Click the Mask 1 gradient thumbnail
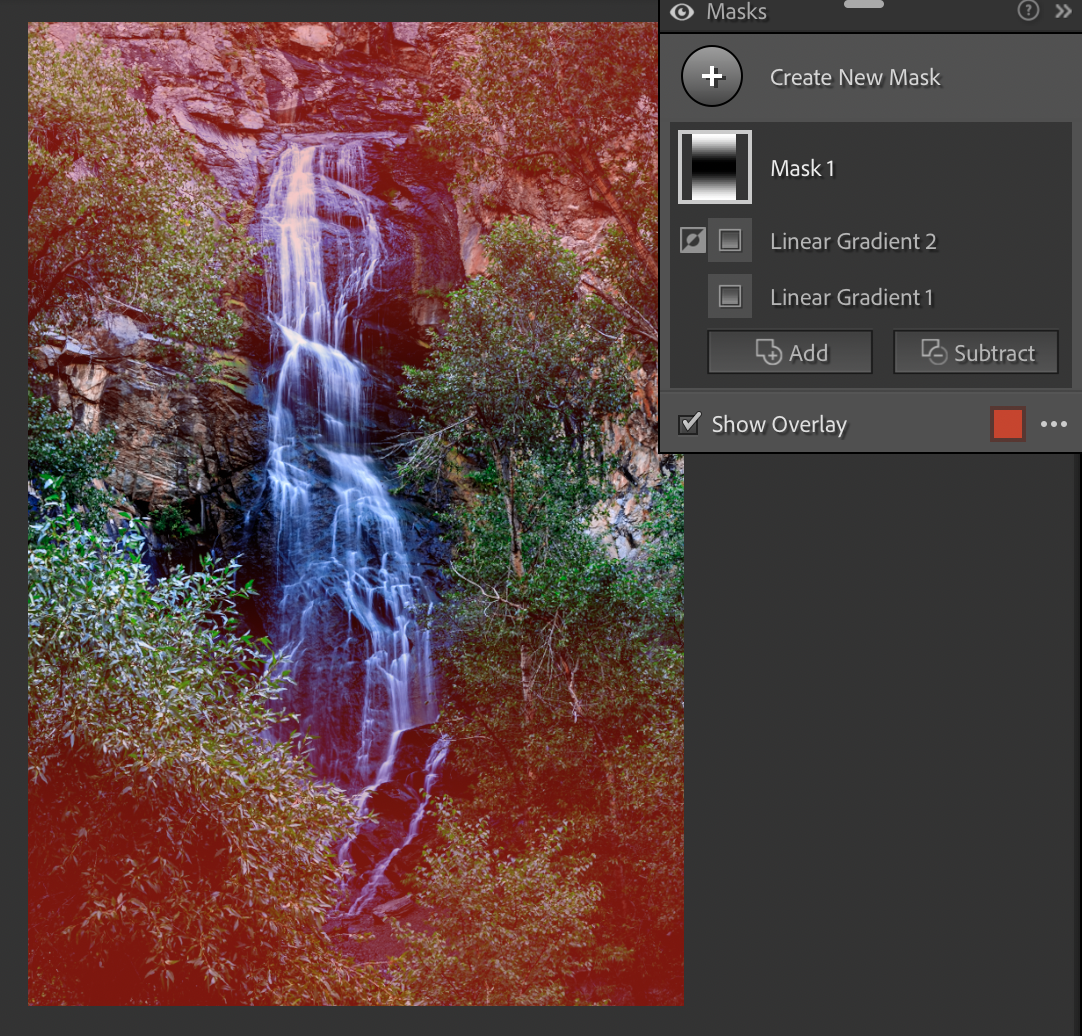Viewport: 1082px width, 1036px height. (715, 167)
